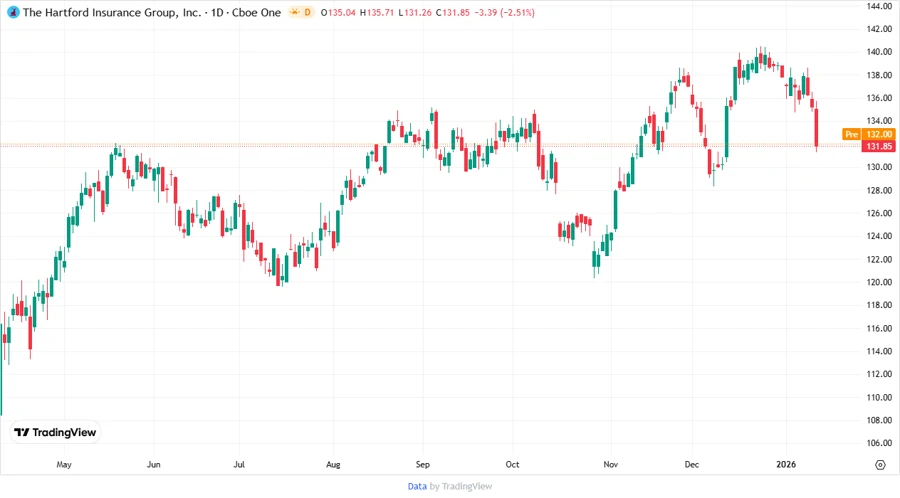
Task: Click the 136.00 price axis label
Action: (879, 98)
